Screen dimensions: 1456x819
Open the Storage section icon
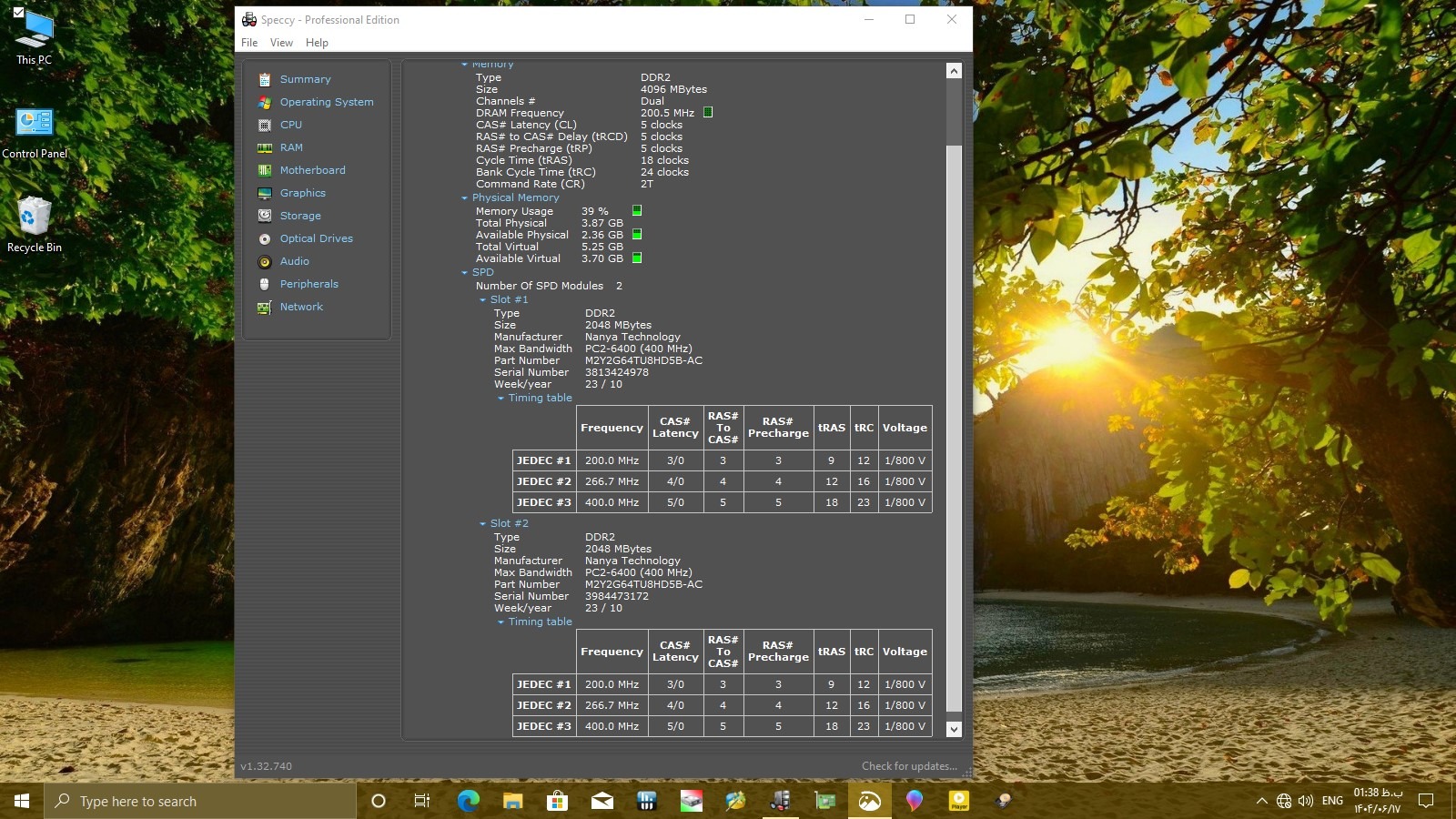pyautogui.click(x=265, y=216)
